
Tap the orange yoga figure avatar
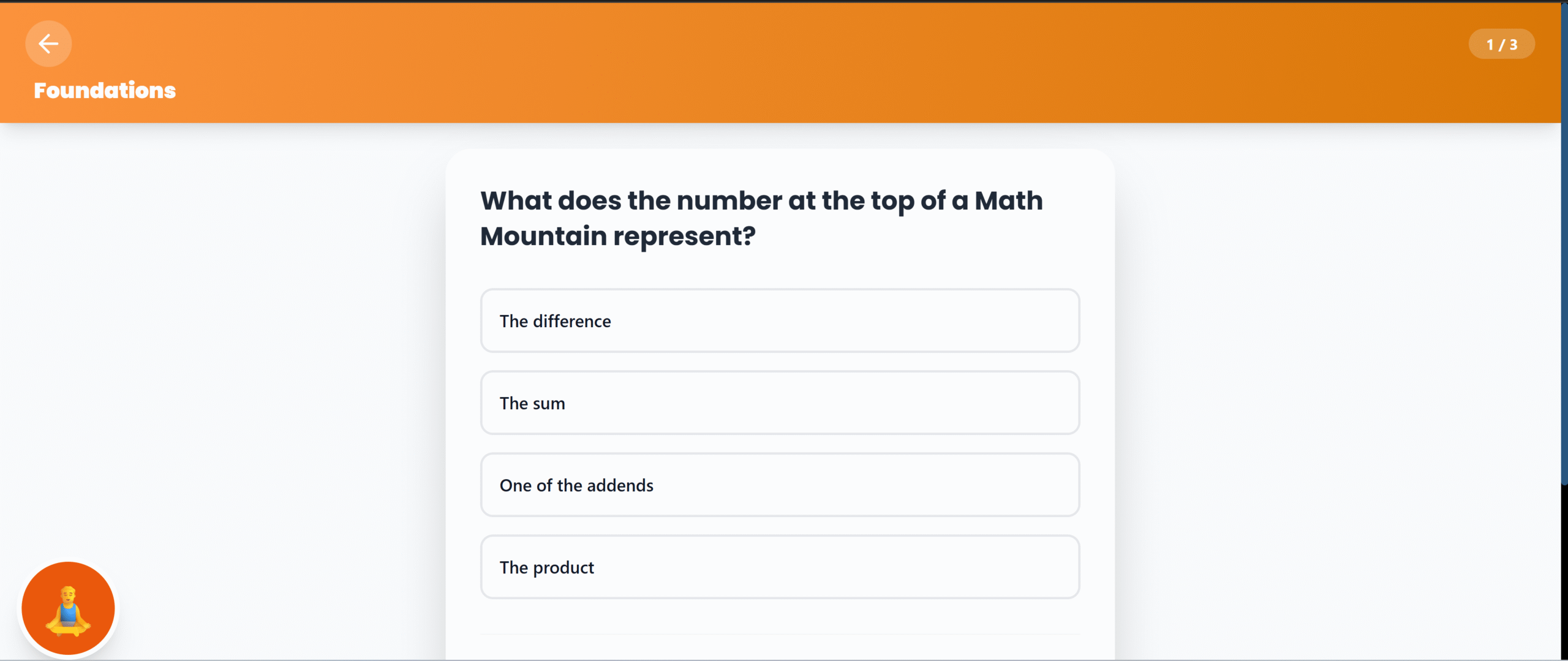68,608
